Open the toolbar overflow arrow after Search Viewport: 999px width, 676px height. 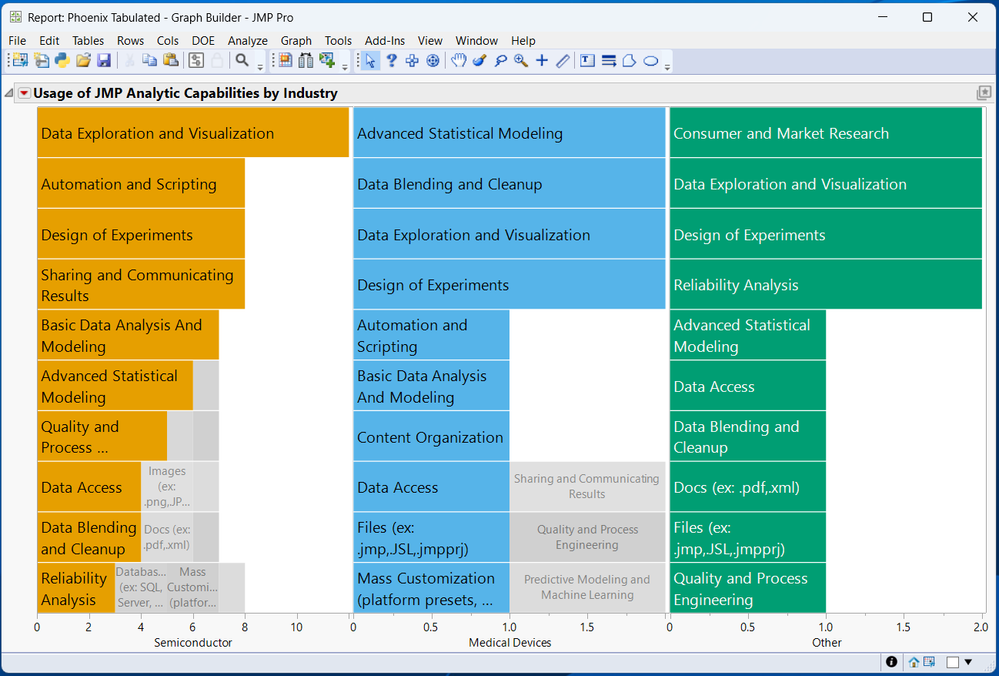click(260, 66)
